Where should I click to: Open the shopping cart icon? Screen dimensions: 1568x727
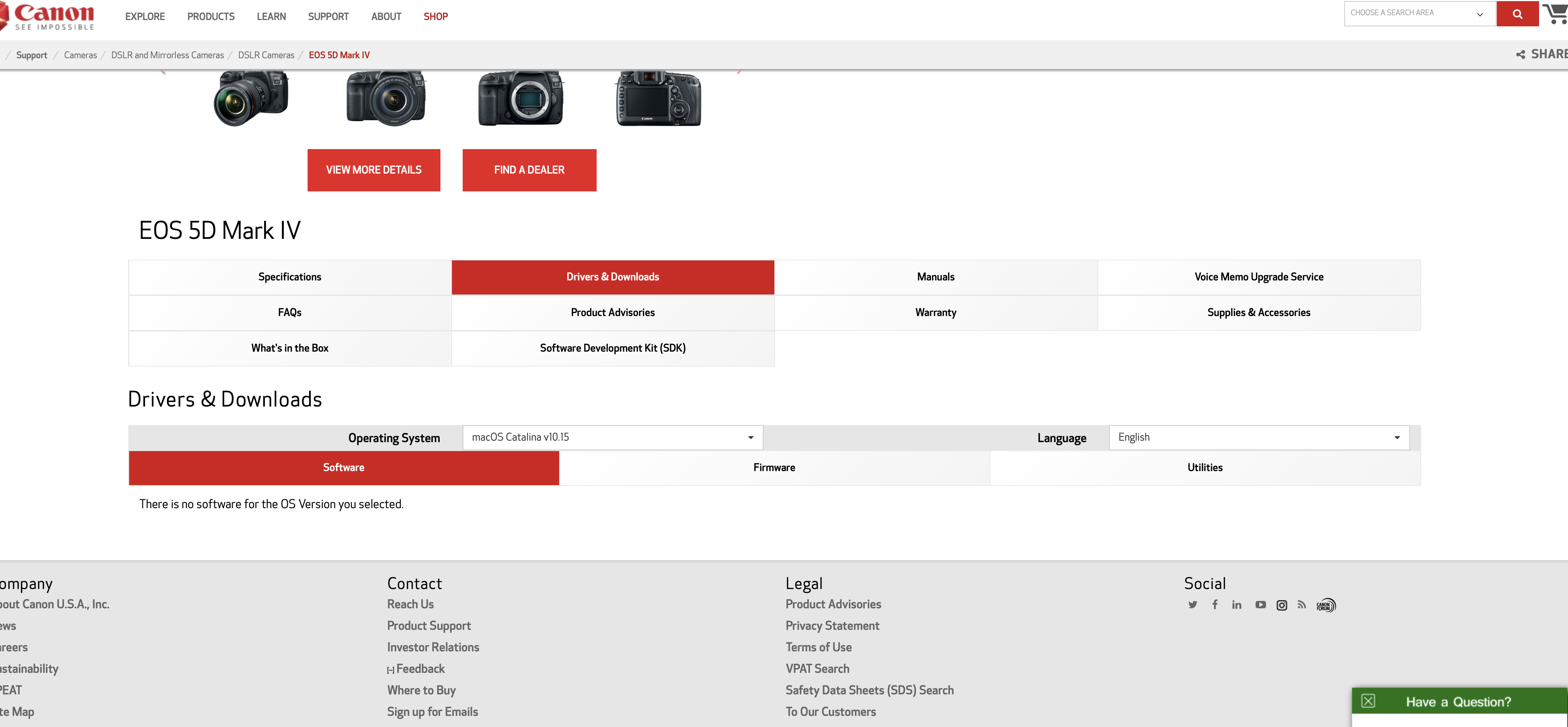[1556, 13]
